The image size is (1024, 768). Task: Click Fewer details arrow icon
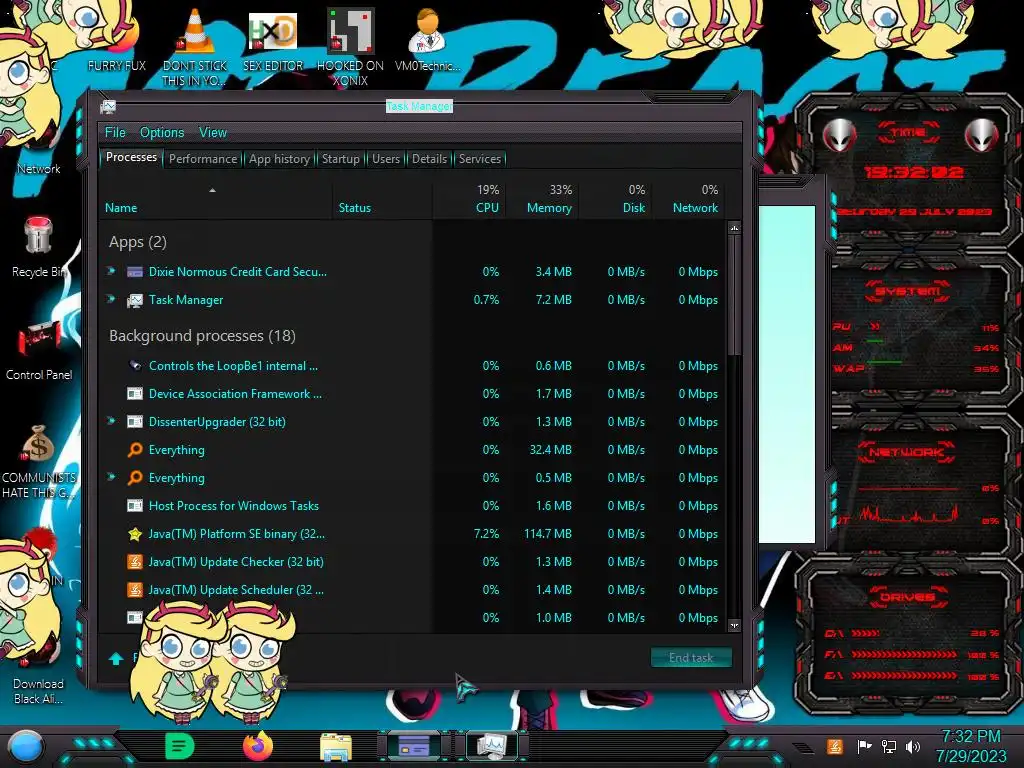116,658
